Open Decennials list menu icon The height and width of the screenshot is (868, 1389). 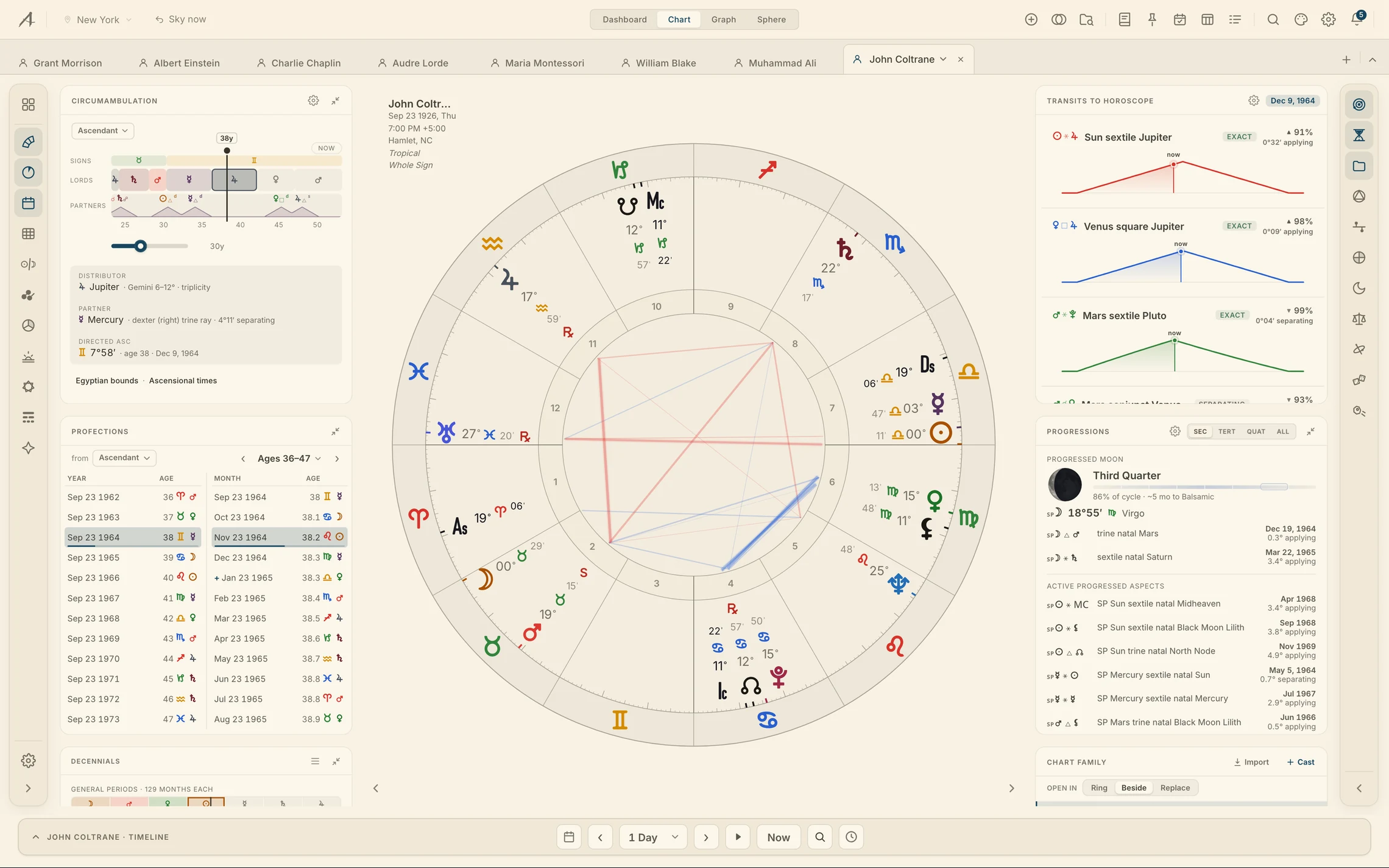(x=315, y=761)
